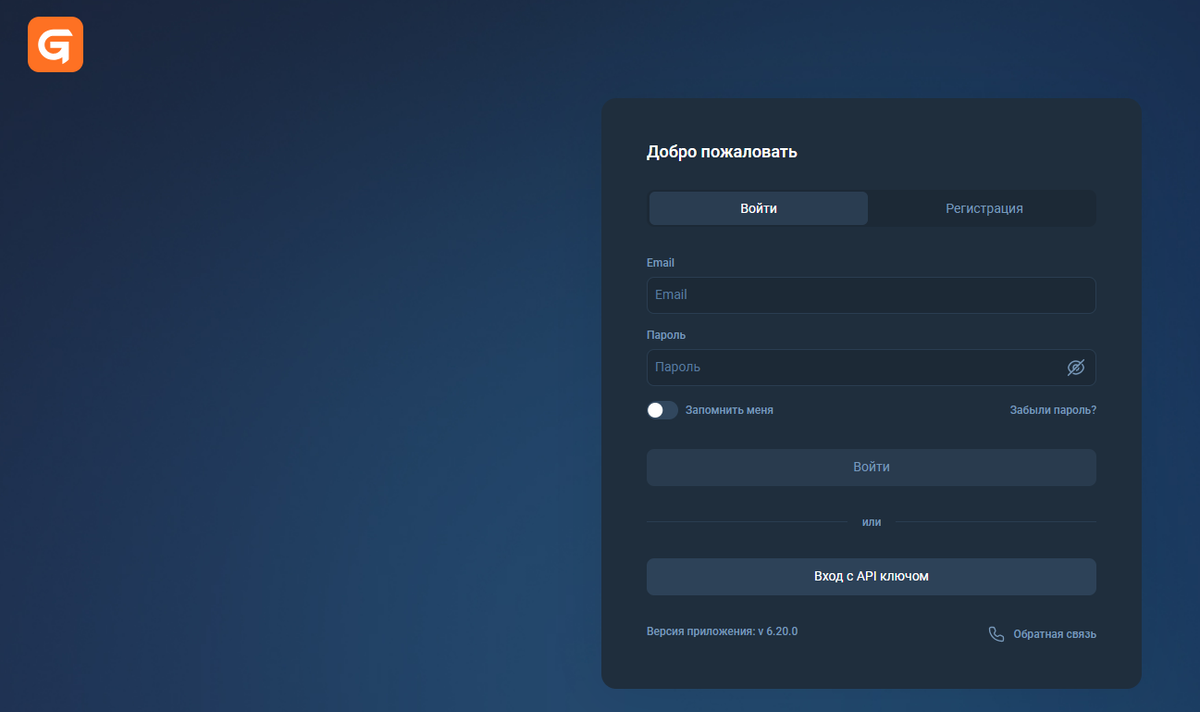The width and height of the screenshot is (1200, 712).
Task: Click the Обратная связь link text
Action: [x=1055, y=634]
